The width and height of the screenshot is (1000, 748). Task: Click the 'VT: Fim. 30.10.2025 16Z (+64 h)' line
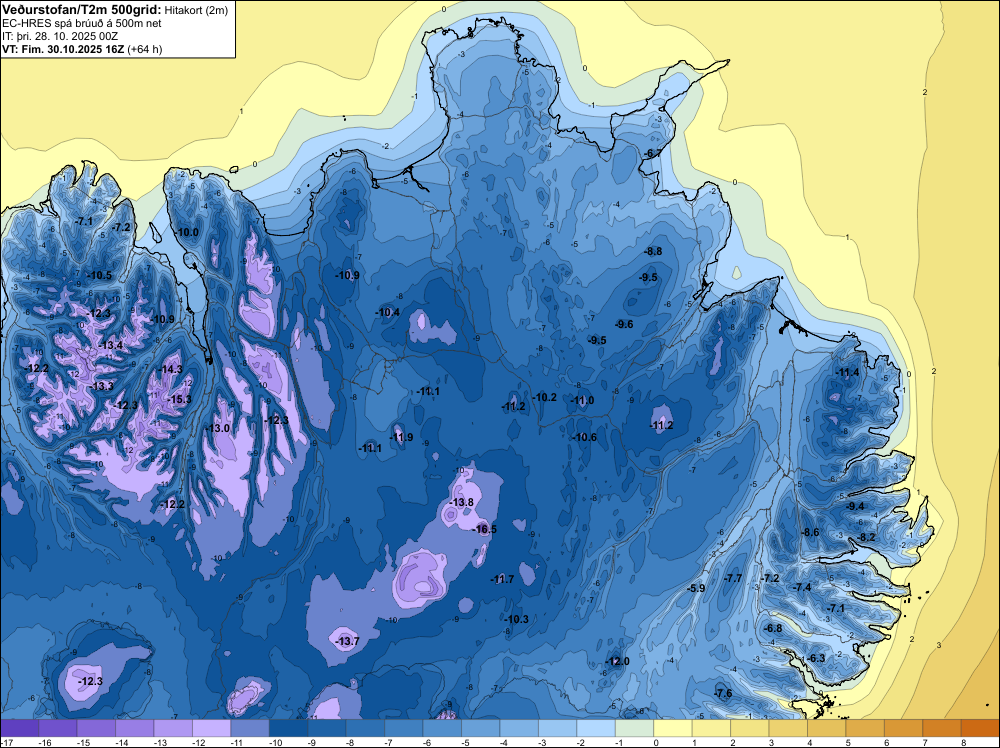82,49
